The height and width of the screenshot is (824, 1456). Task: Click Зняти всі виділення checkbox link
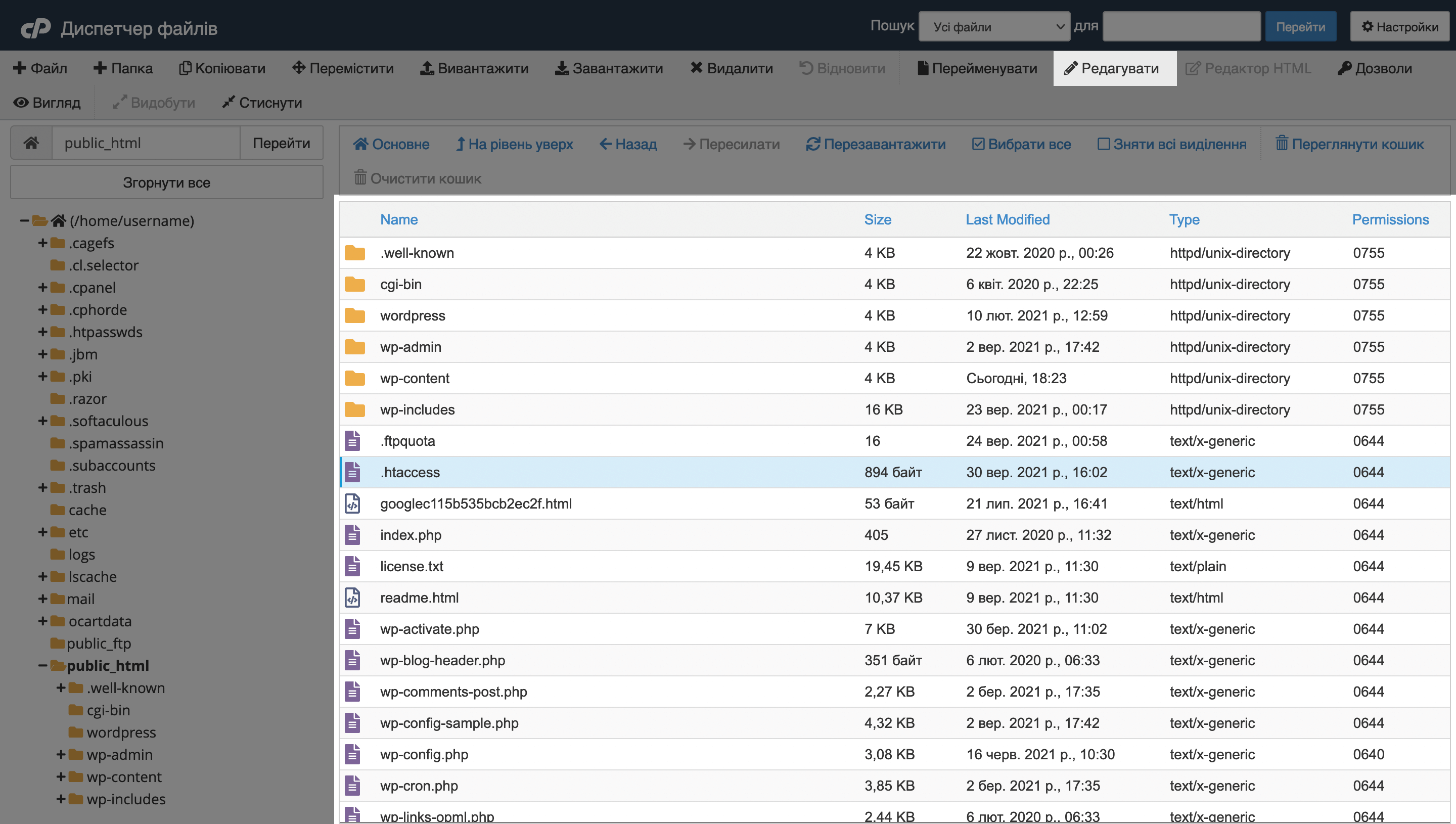pos(1172,144)
